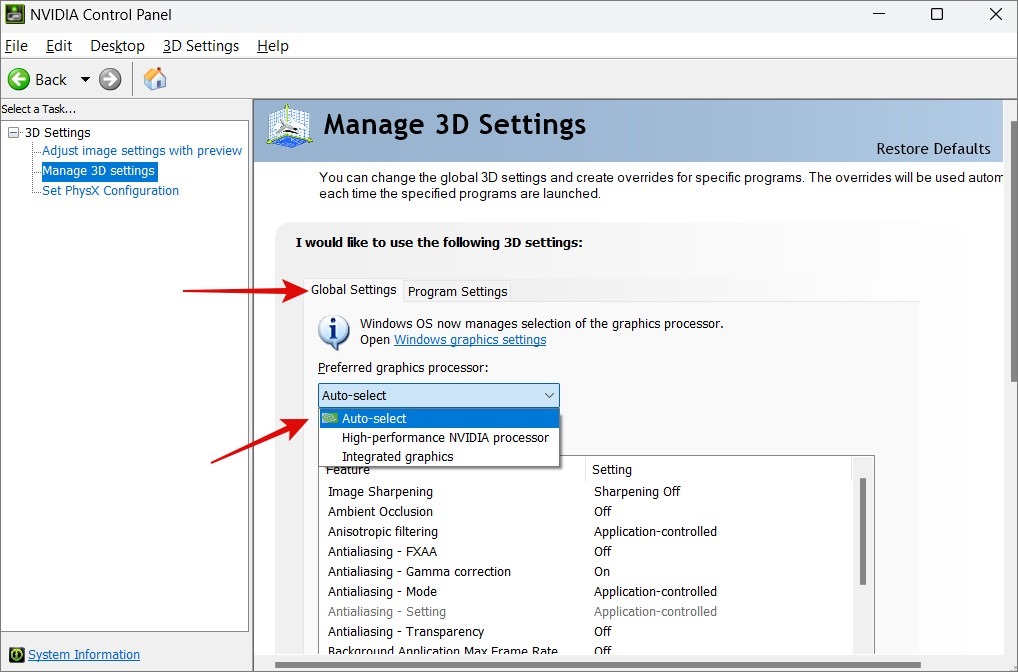Image resolution: width=1018 pixels, height=672 pixels.
Task: Switch to the Program Settings tab
Action: click(x=458, y=291)
